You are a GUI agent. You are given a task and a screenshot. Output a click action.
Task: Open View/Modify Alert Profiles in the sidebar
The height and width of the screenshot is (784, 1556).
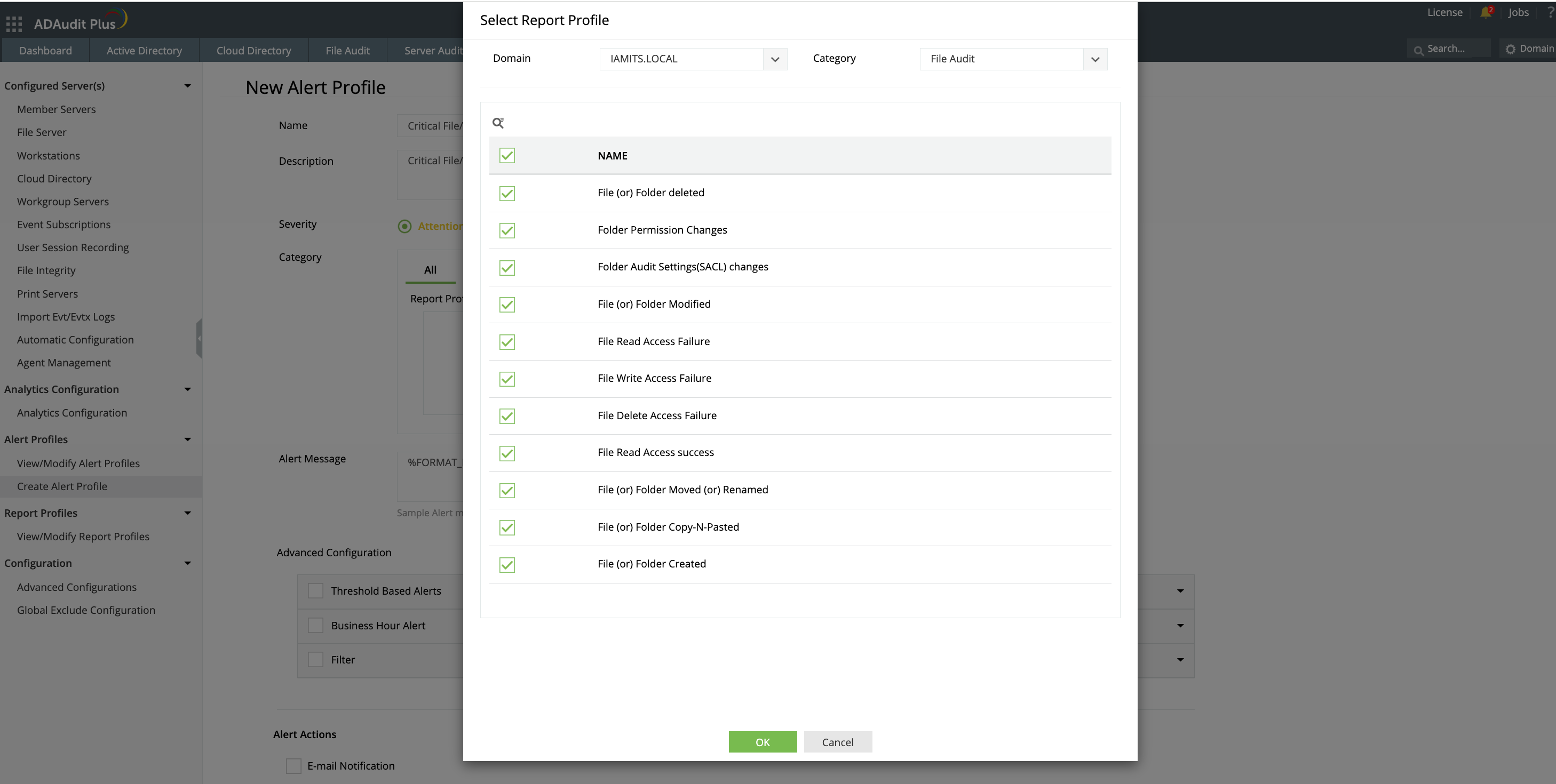78,463
